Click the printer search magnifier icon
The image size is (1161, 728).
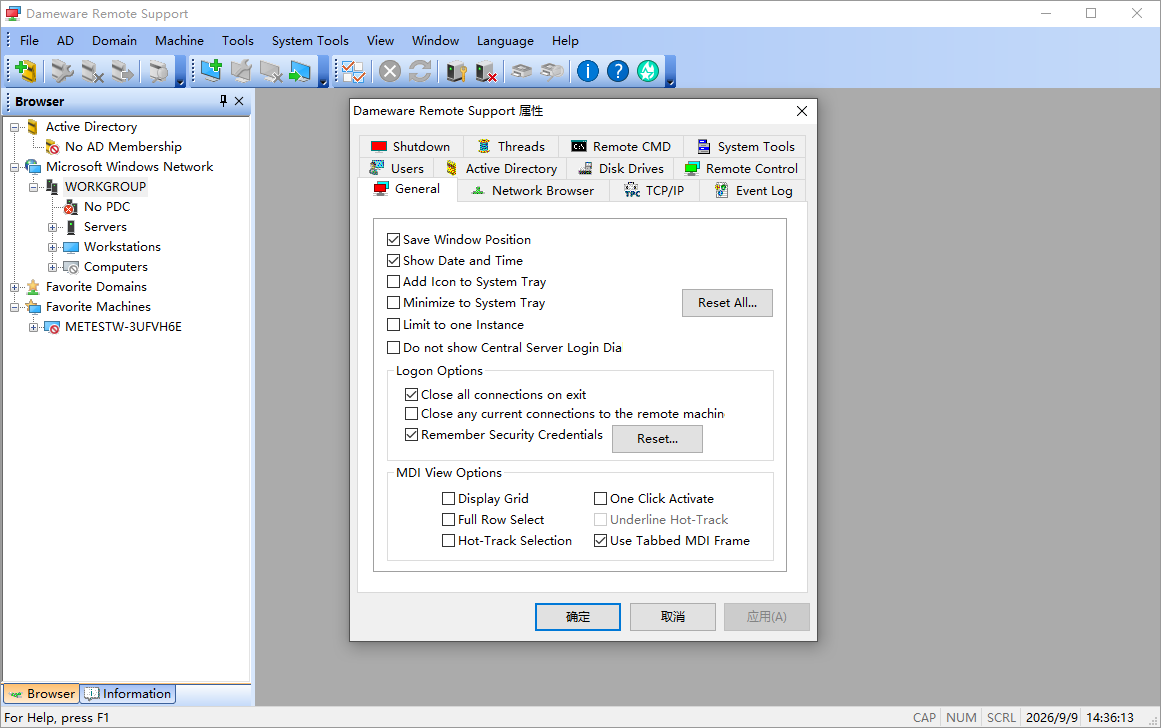click(x=552, y=71)
